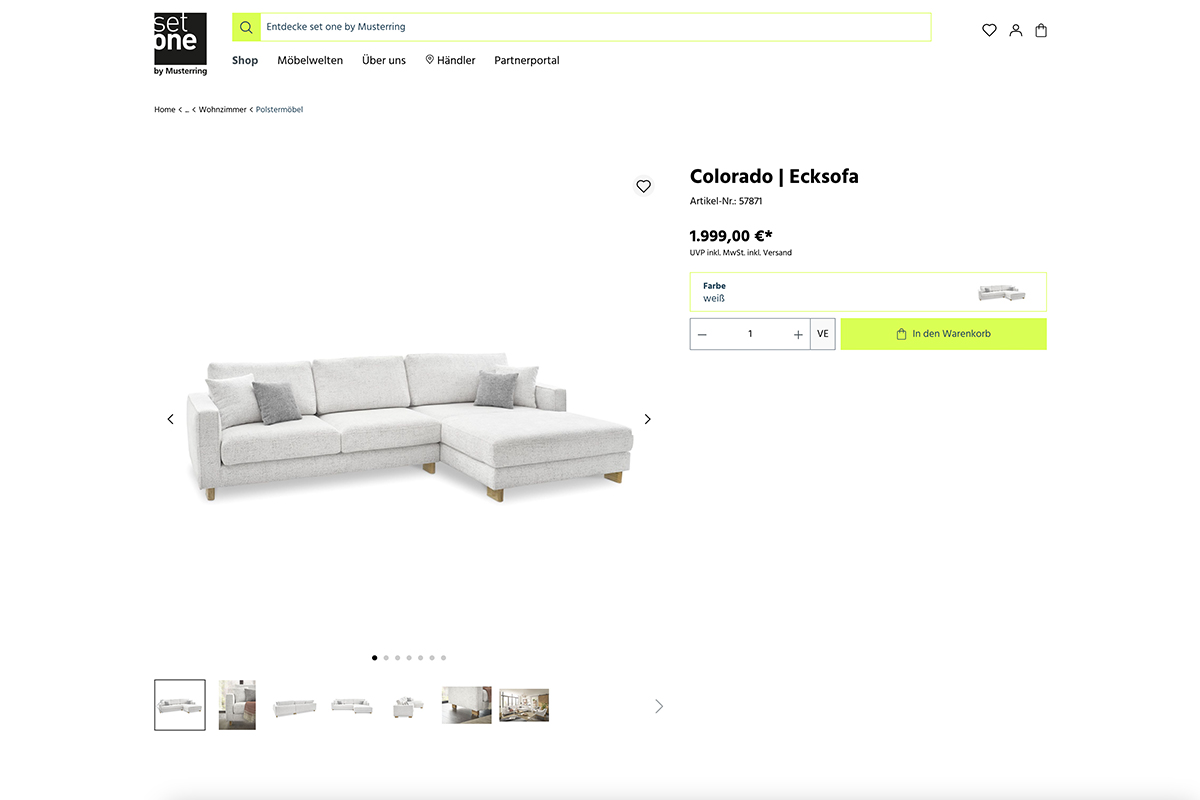The height and width of the screenshot is (800, 1200).
Task: Add sofa to wishlist via image heart
Action: click(643, 186)
